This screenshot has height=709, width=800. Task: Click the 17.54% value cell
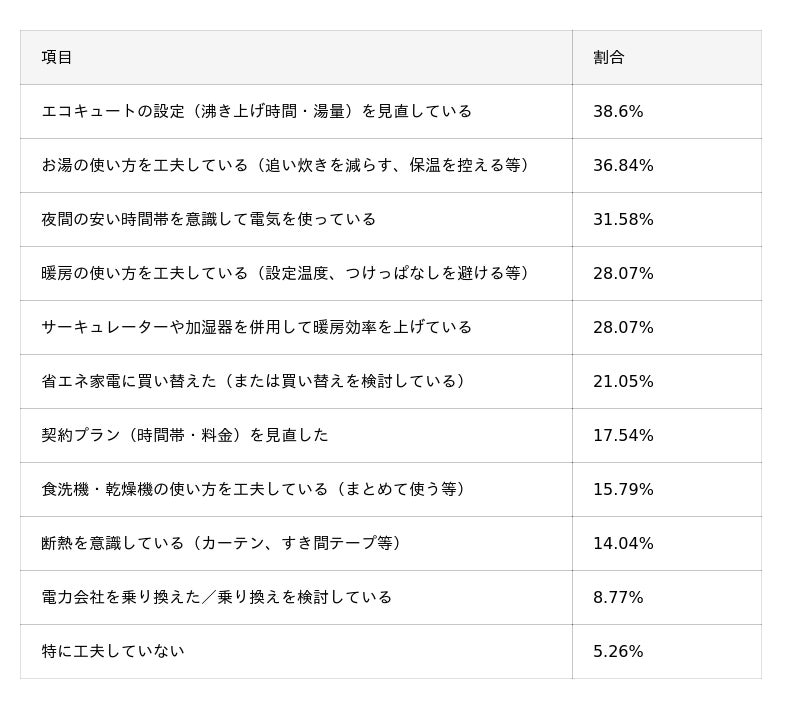623,435
